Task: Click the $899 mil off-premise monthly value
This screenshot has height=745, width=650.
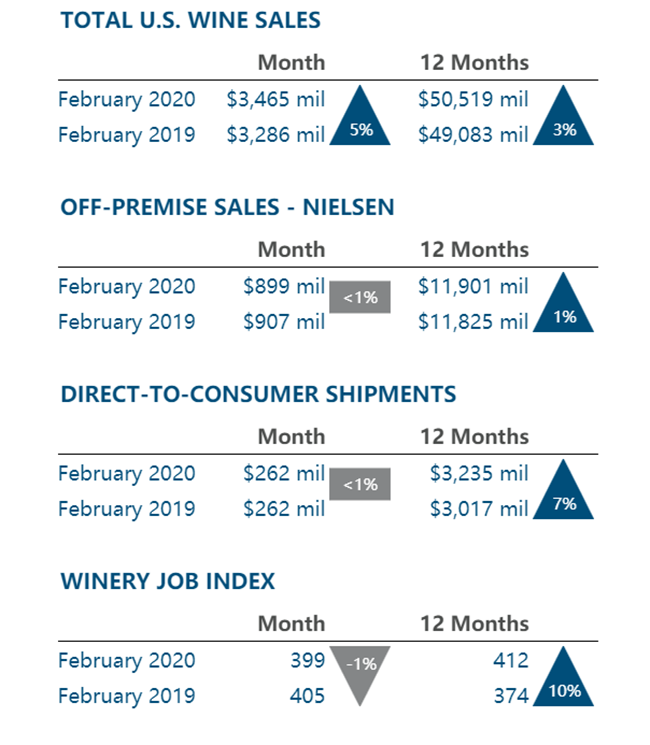Action: (x=284, y=286)
